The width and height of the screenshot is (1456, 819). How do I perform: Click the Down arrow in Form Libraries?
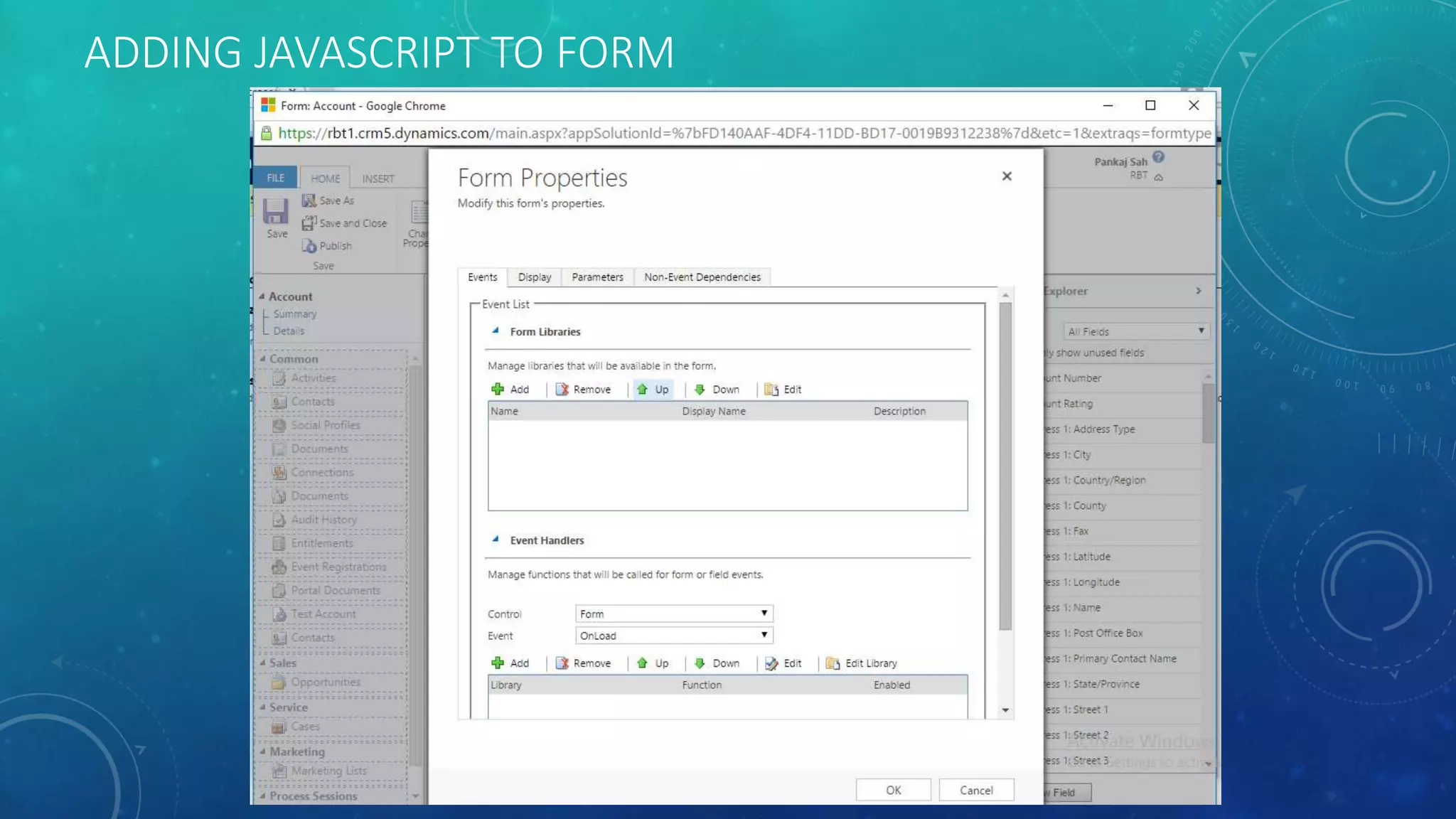[x=700, y=389]
